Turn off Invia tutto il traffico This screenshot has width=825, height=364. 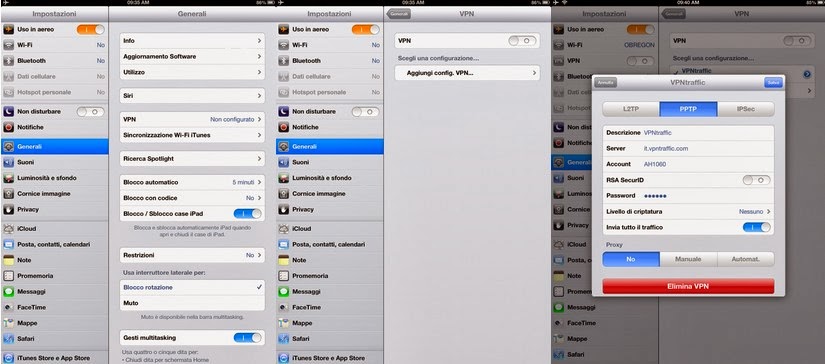[757, 227]
